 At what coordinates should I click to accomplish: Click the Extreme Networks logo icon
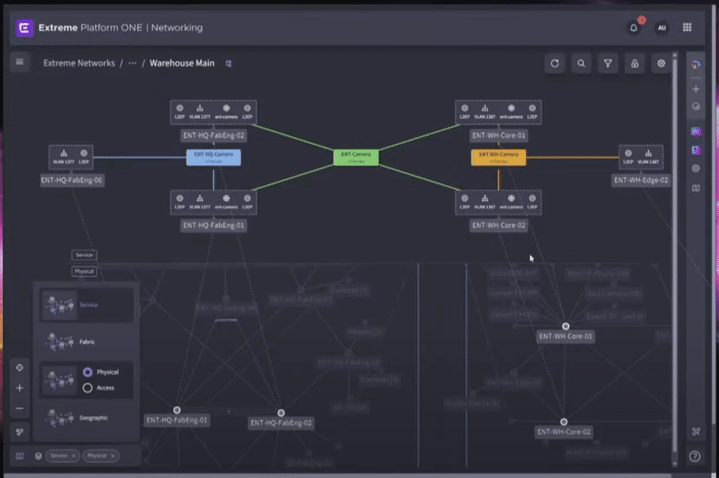(x=24, y=28)
